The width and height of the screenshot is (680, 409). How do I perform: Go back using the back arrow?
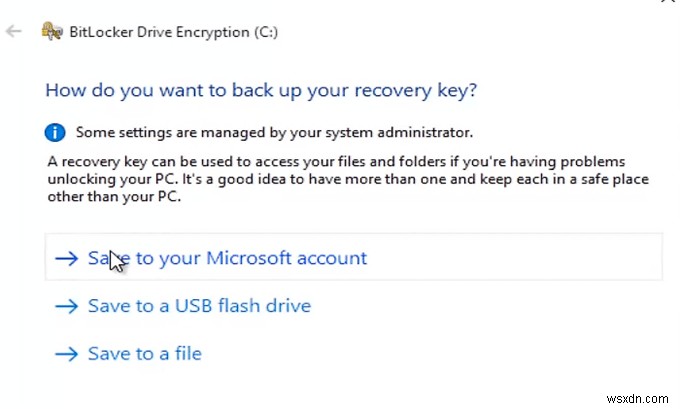[x=14, y=32]
